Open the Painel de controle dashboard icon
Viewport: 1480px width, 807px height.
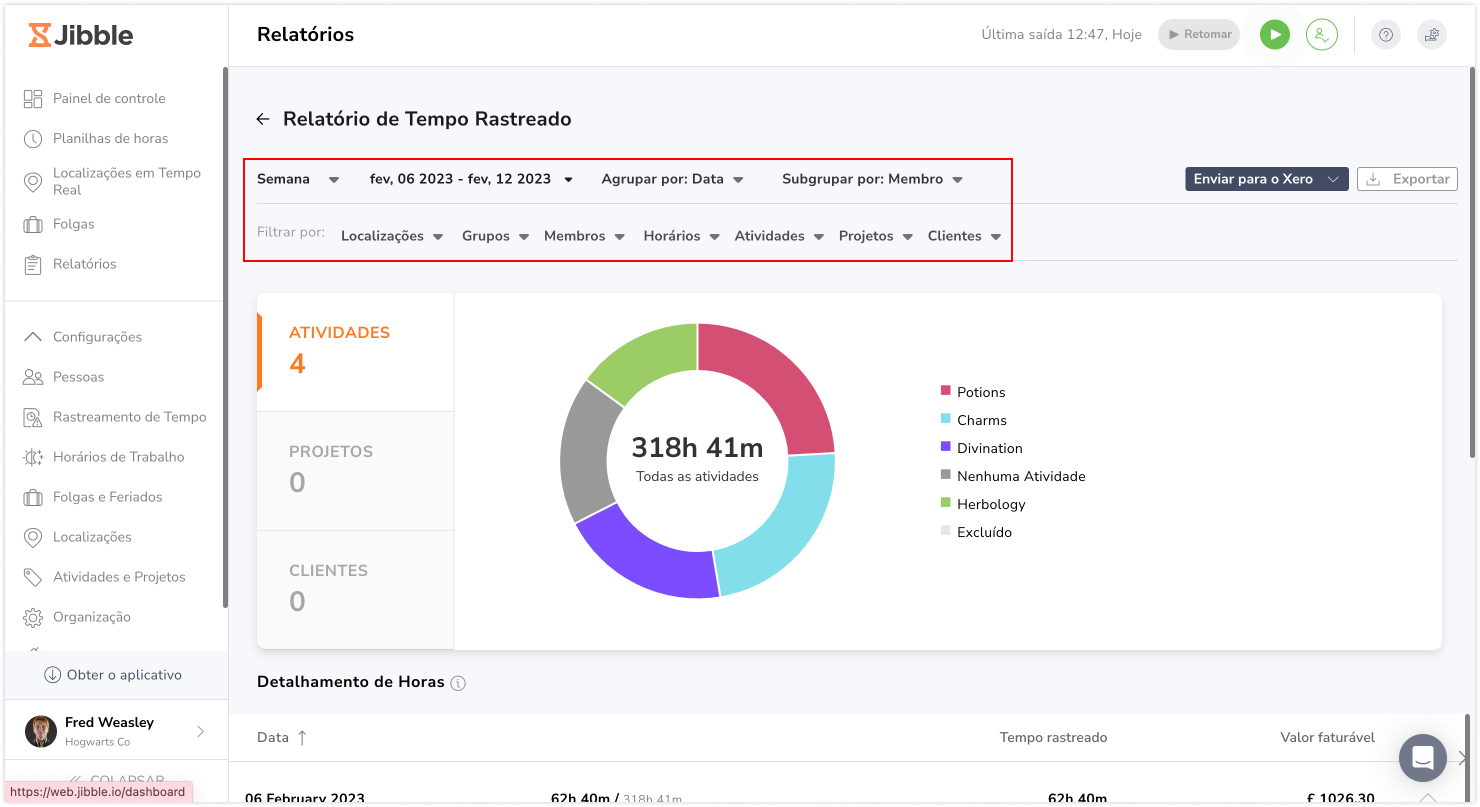pyautogui.click(x=32, y=97)
